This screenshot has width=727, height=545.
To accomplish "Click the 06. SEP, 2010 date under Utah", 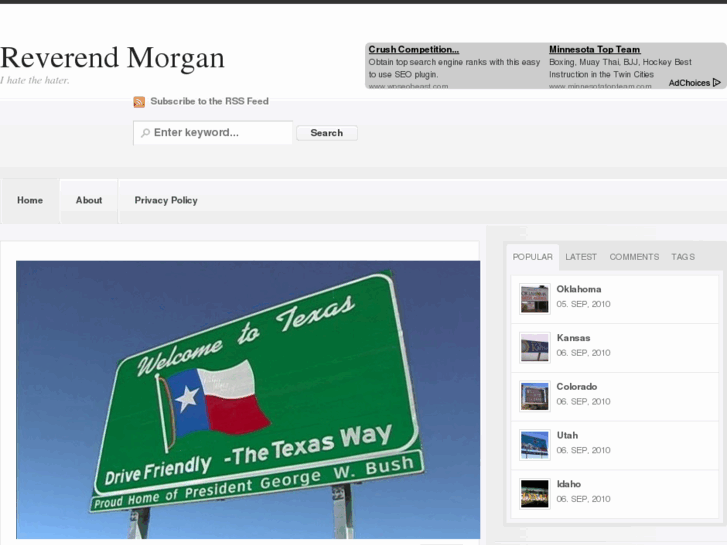I will tap(583, 450).
